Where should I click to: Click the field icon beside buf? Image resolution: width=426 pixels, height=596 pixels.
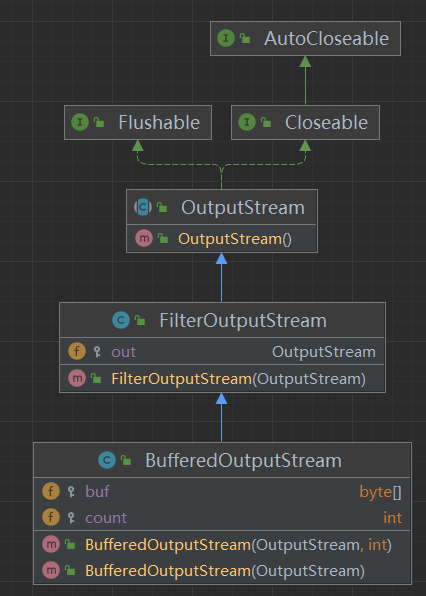pos(51,491)
